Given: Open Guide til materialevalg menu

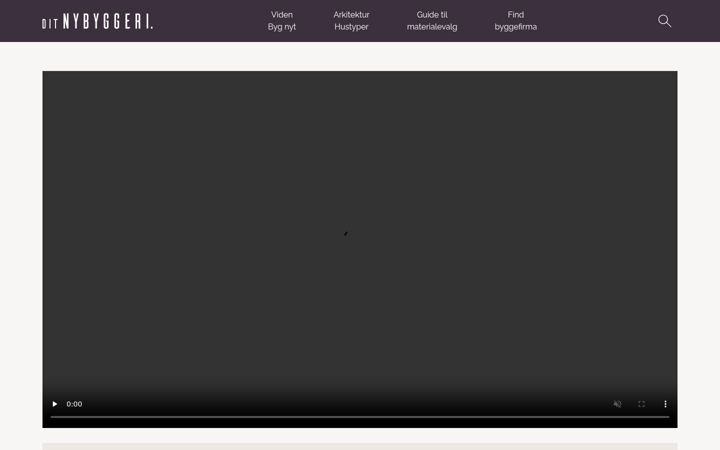Looking at the screenshot, I should [432, 21].
